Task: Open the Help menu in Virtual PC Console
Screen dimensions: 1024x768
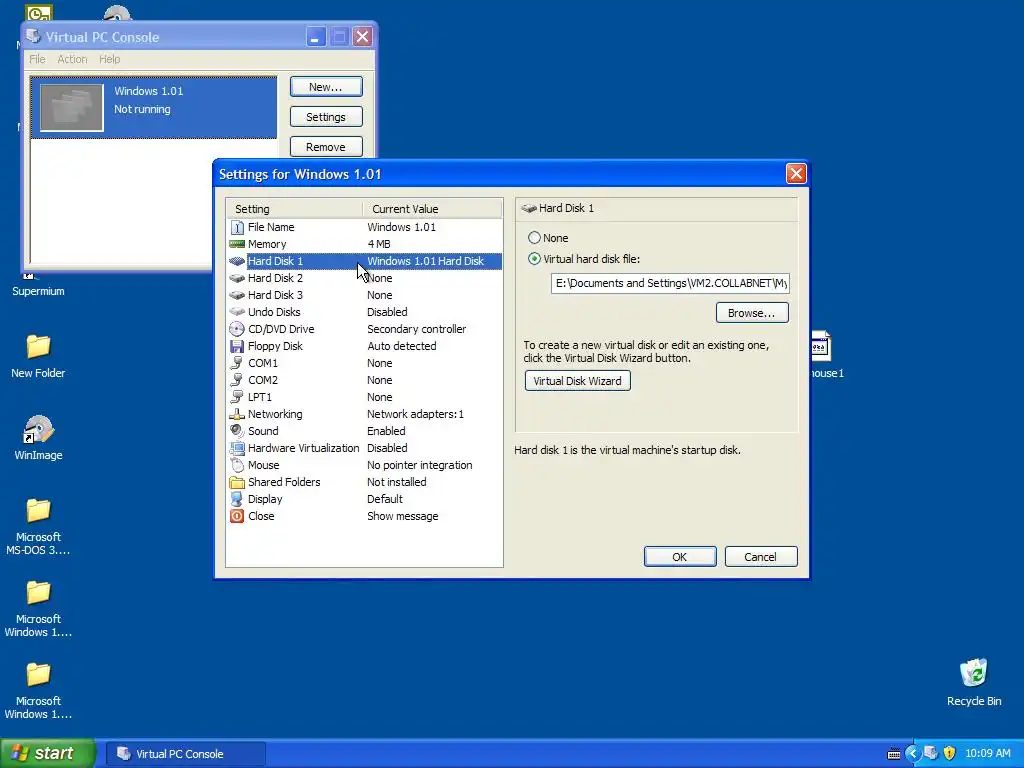Action: point(110,59)
